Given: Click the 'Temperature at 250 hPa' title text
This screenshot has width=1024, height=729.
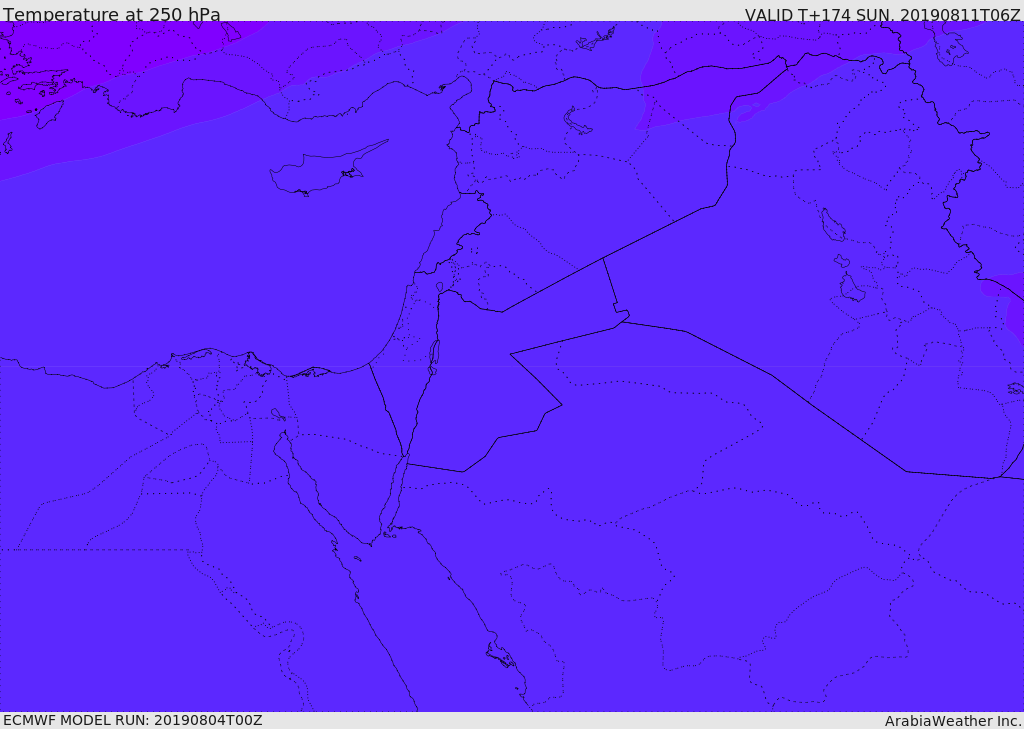Looking at the screenshot, I should 112,14.
